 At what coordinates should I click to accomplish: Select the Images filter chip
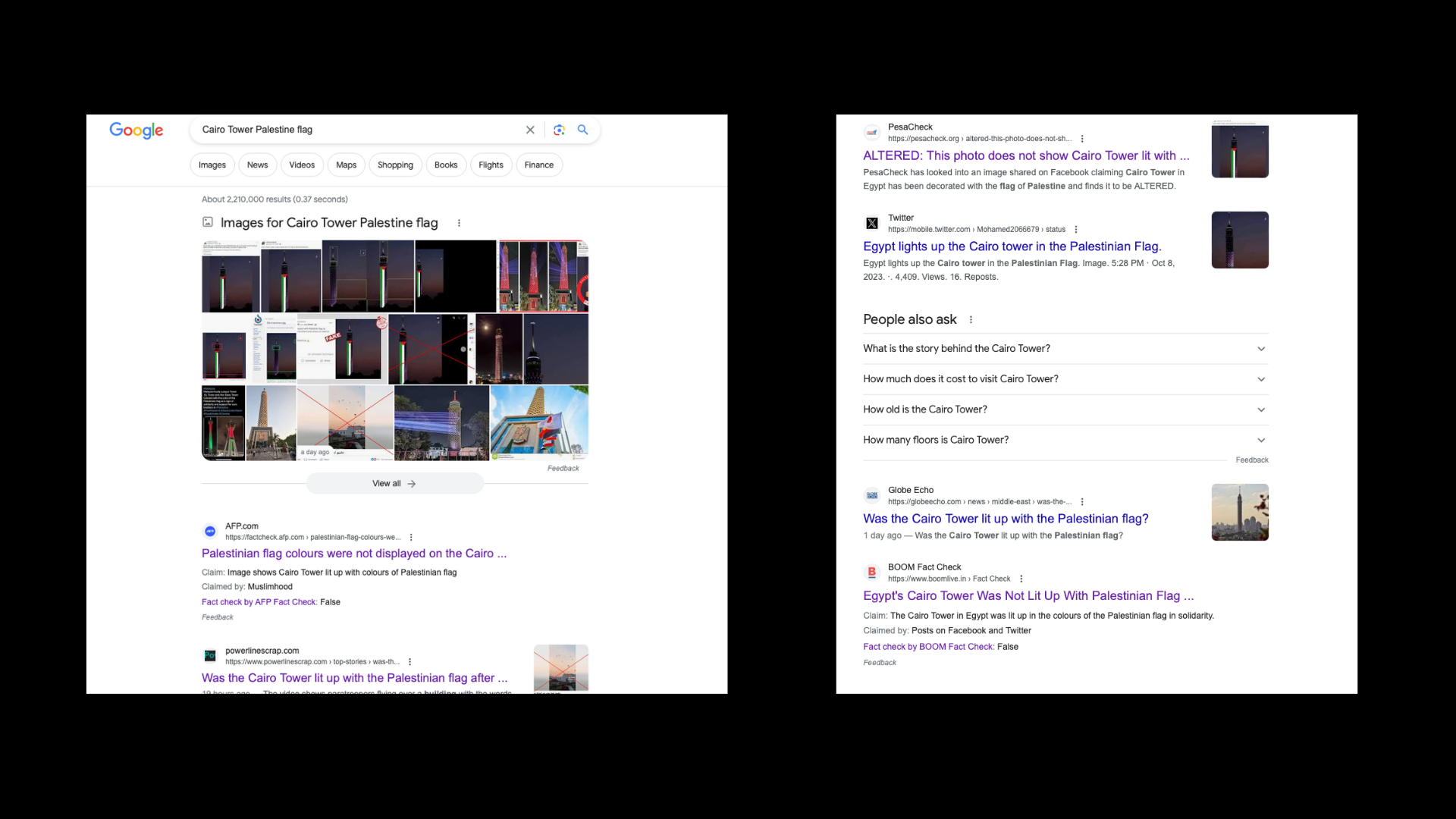212,165
